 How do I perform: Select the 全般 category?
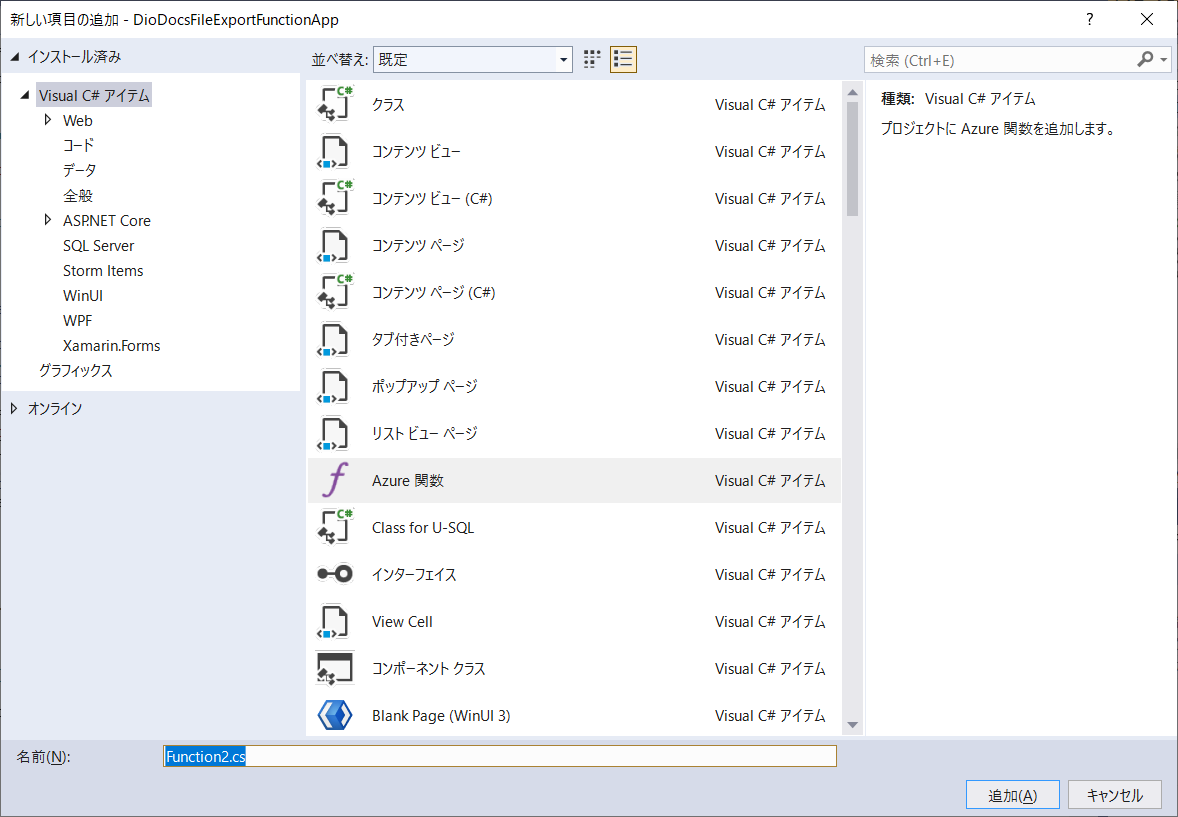pyautogui.click(x=78, y=195)
